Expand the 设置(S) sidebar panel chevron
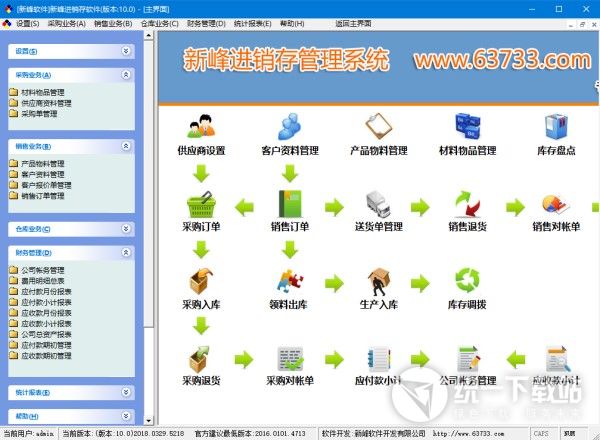 tap(126, 51)
